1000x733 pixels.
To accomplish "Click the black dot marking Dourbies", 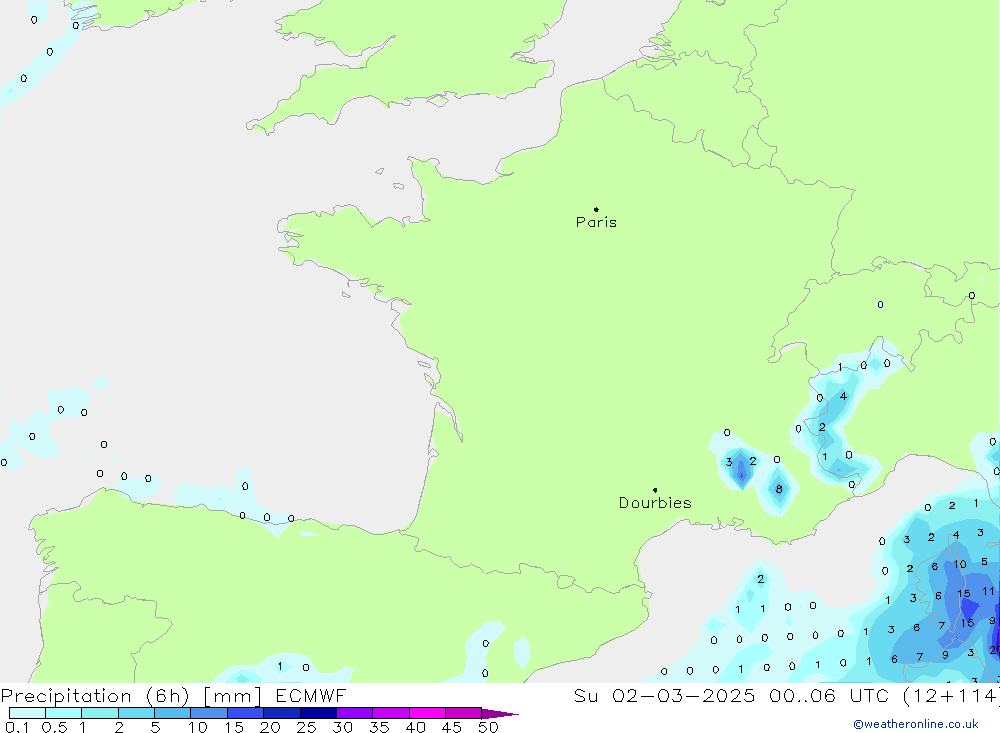I will pyautogui.click(x=655, y=490).
